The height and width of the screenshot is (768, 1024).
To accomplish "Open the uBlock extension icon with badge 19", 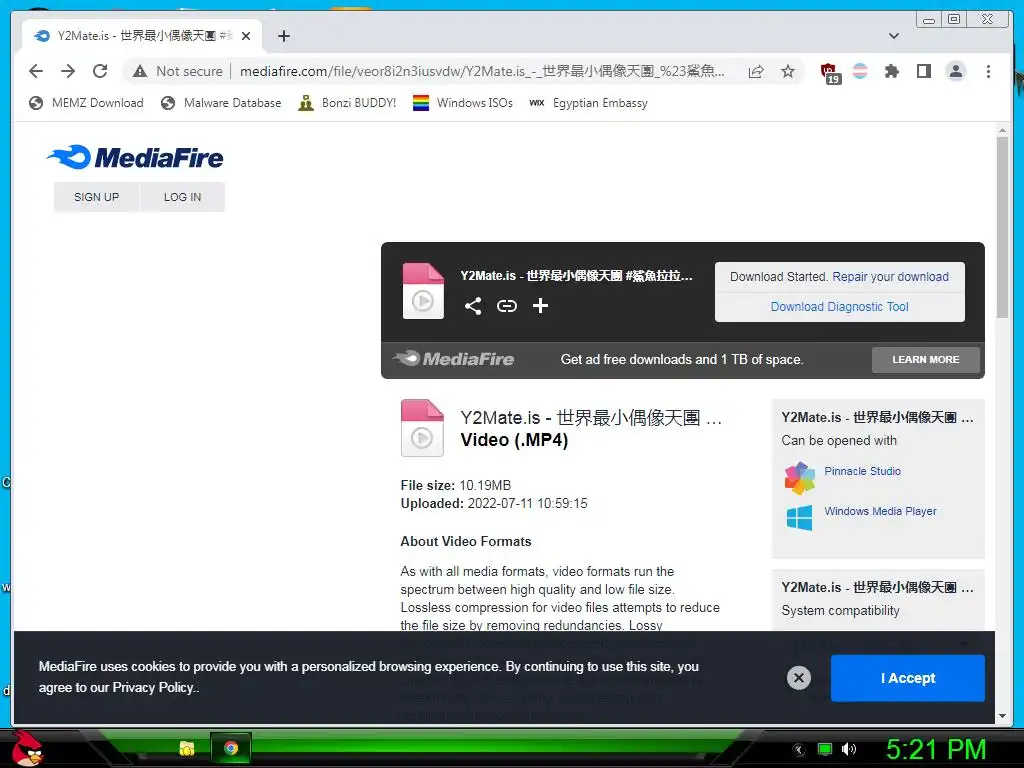I will [x=829, y=72].
